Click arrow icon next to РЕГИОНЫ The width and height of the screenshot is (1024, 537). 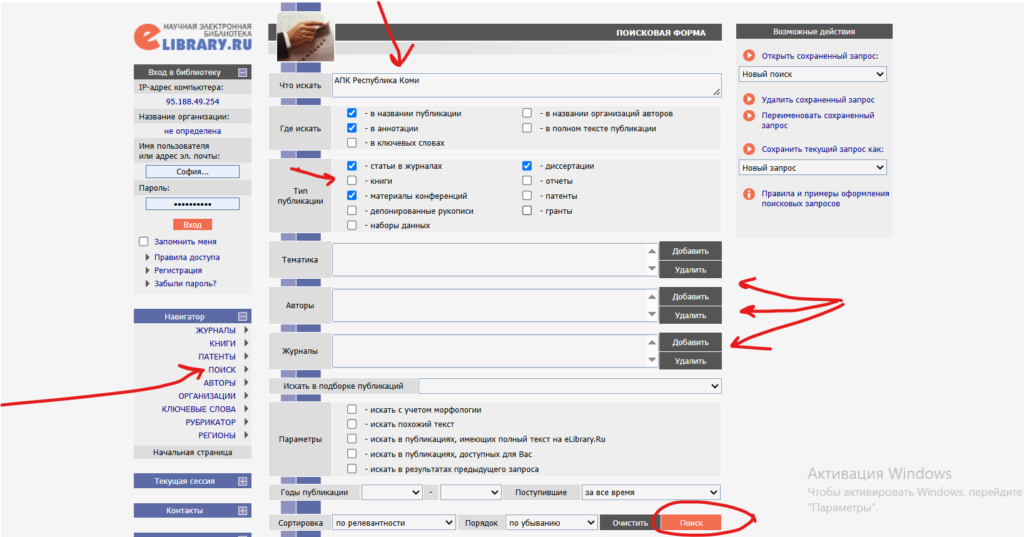(x=246, y=435)
